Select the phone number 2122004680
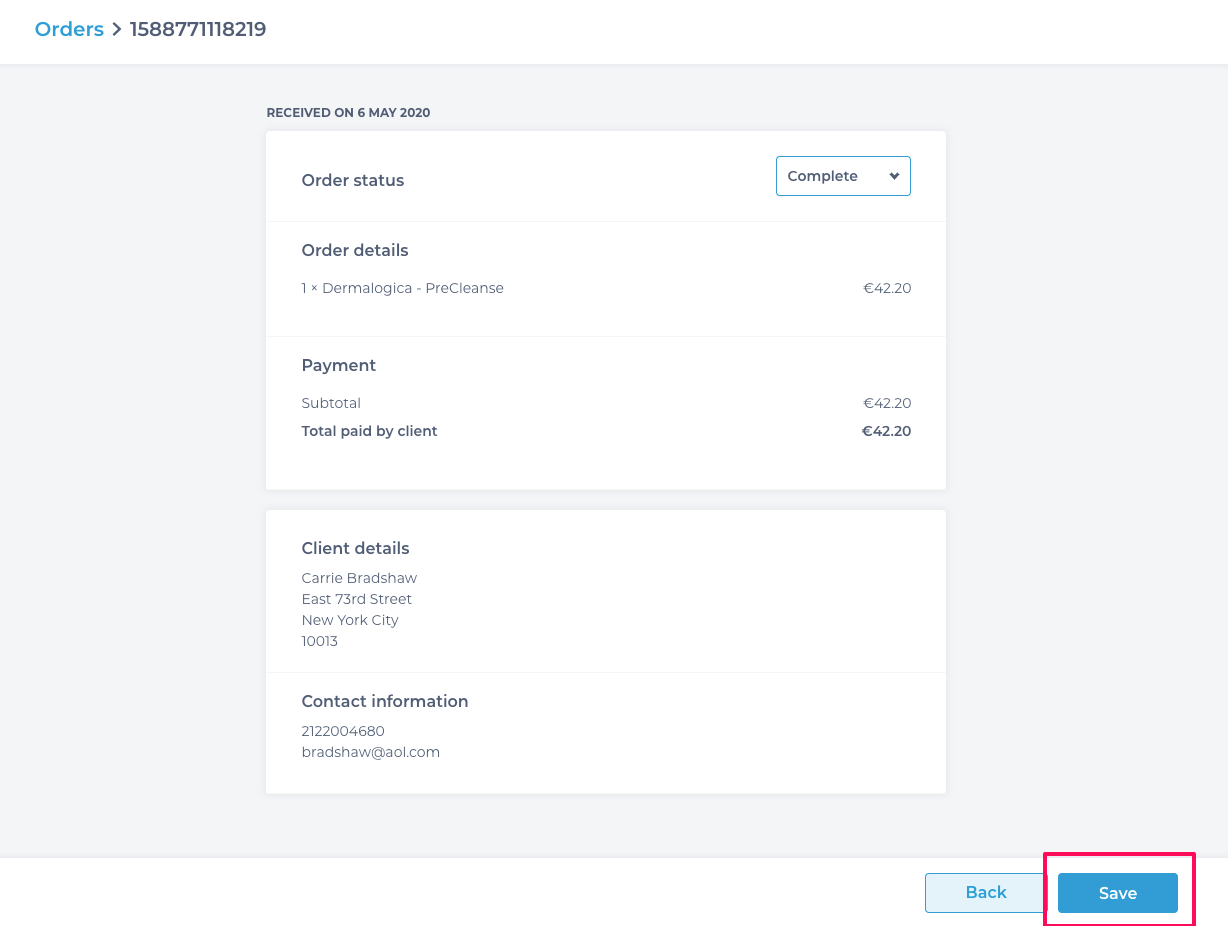The image size is (1228, 926). pos(343,731)
